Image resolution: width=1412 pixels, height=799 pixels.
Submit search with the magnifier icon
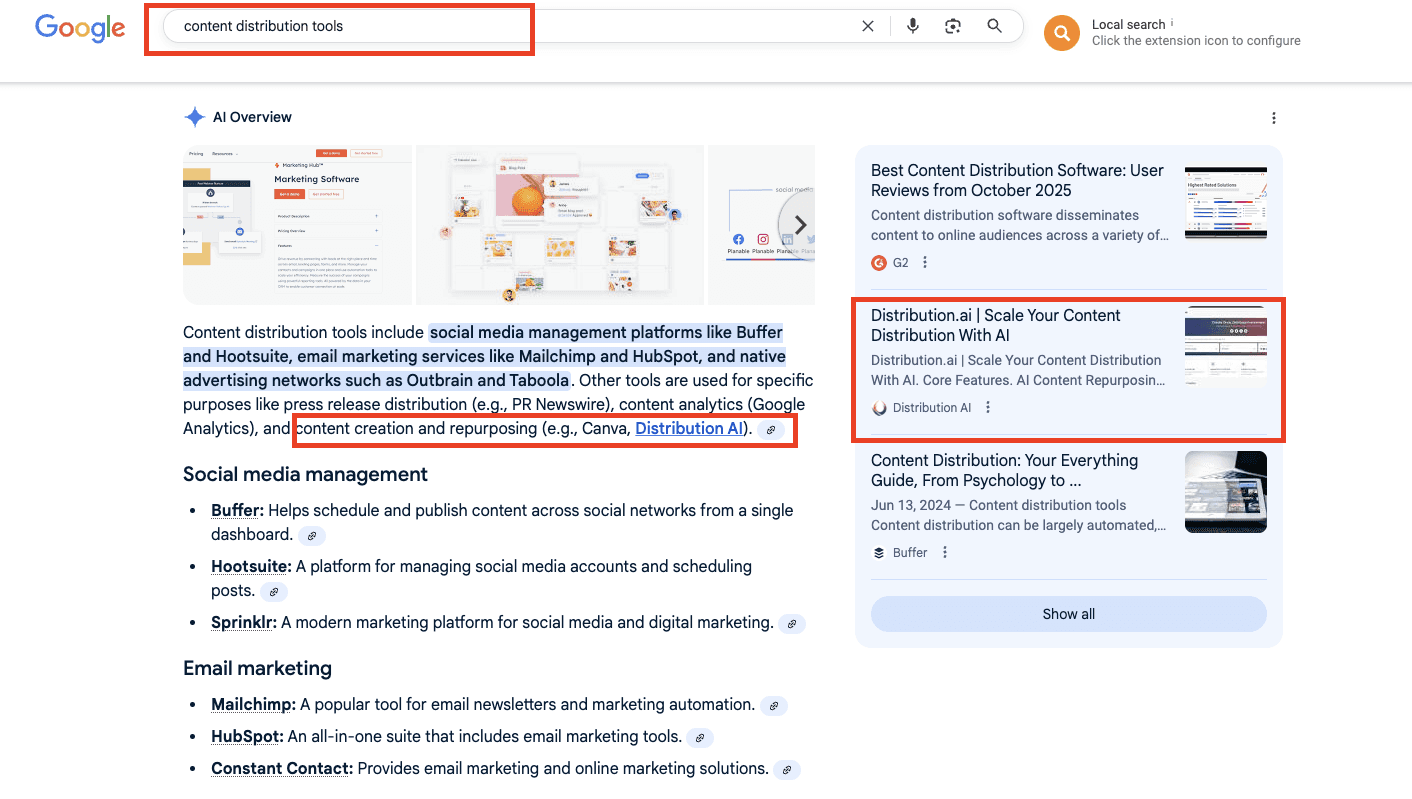coord(994,26)
